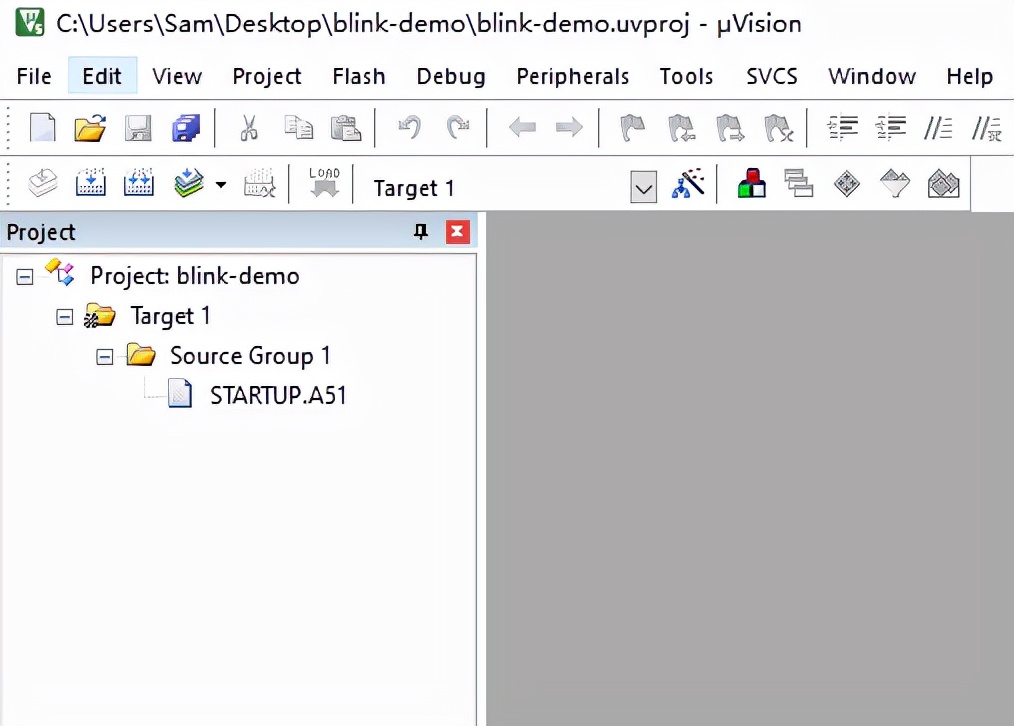Select the Project: blink-demo root item
1014x726 pixels.
point(195,276)
